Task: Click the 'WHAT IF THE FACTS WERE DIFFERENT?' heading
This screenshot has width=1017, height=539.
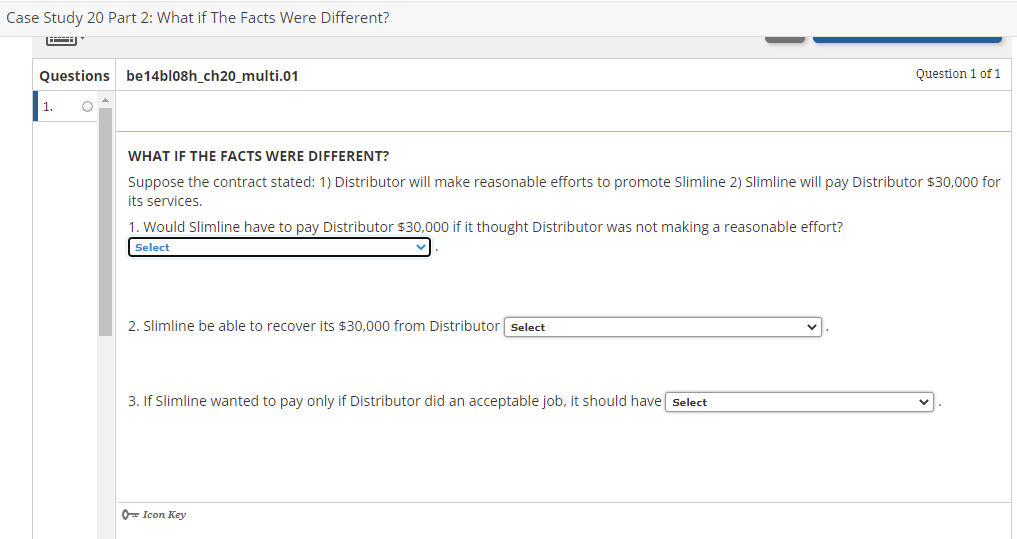Action: [258, 156]
